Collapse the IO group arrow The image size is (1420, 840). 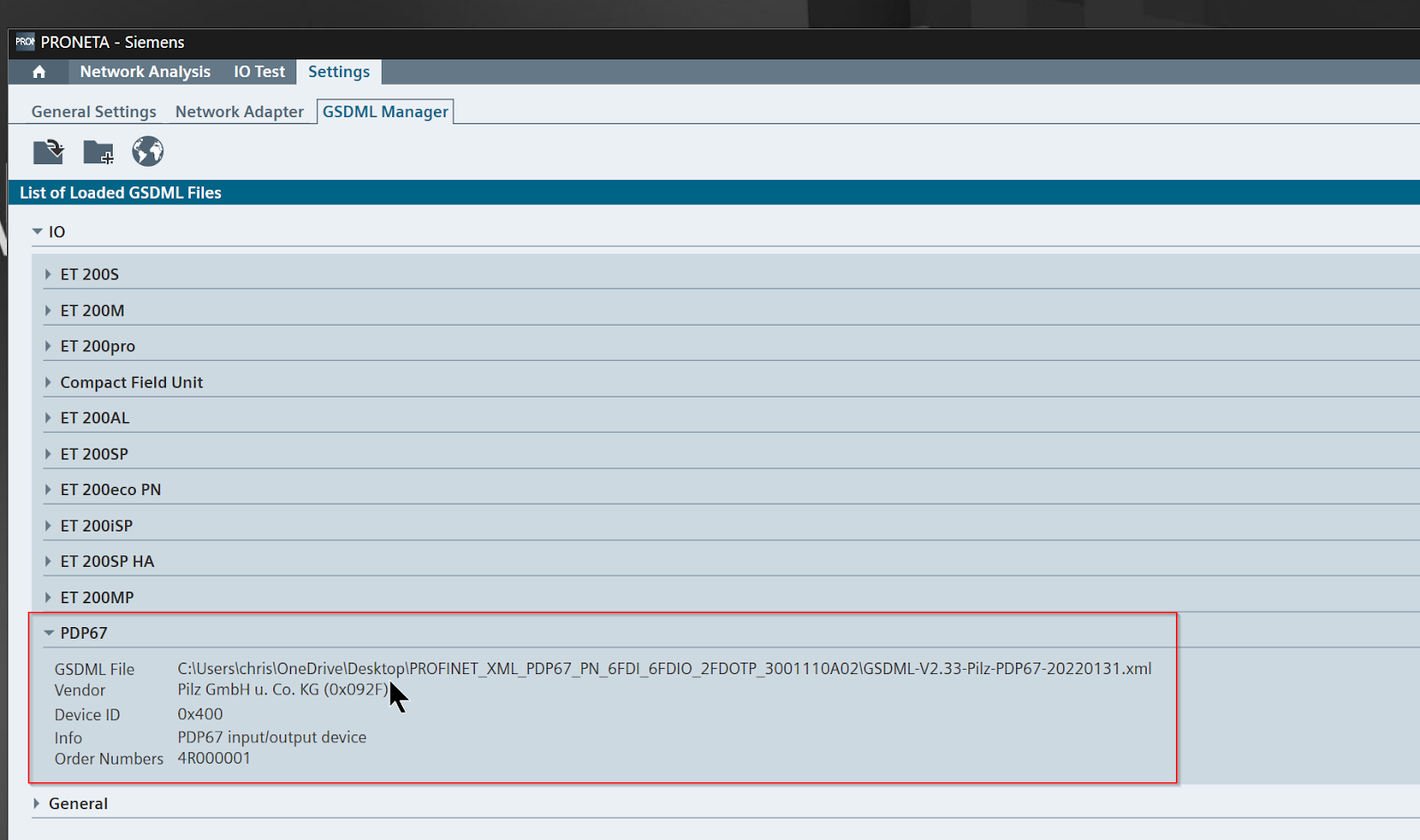[x=37, y=232]
